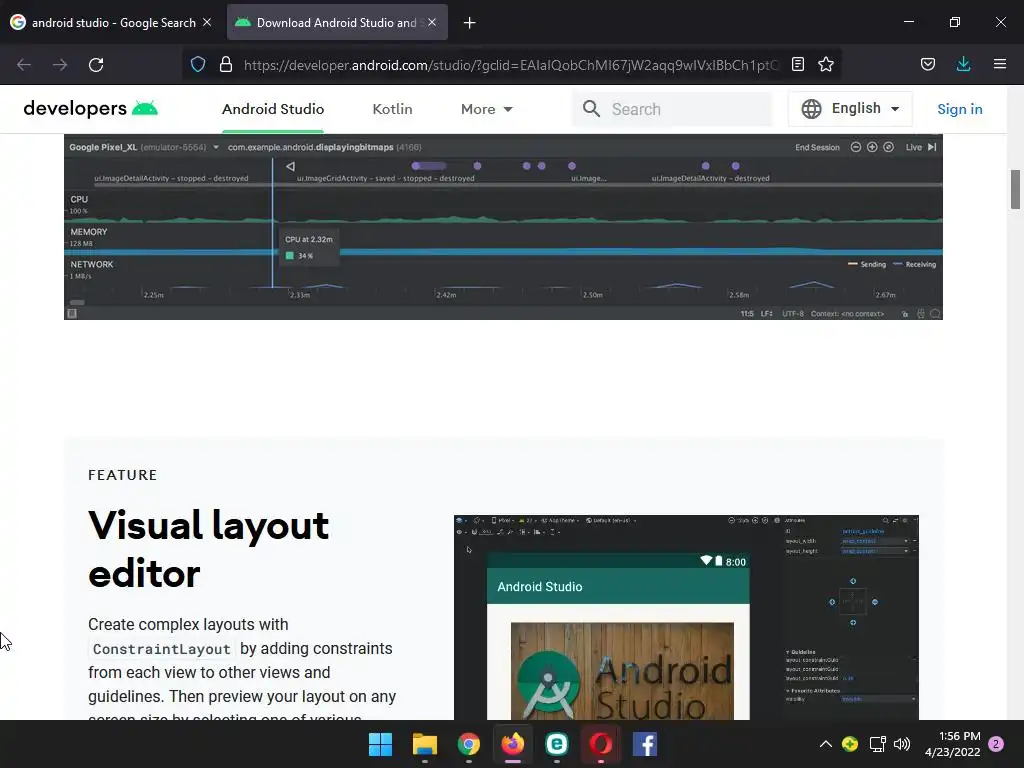The height and width of the screenshot is (768, 1024).
Task: Bookmark this page with the star
Action: coord(826,64)
